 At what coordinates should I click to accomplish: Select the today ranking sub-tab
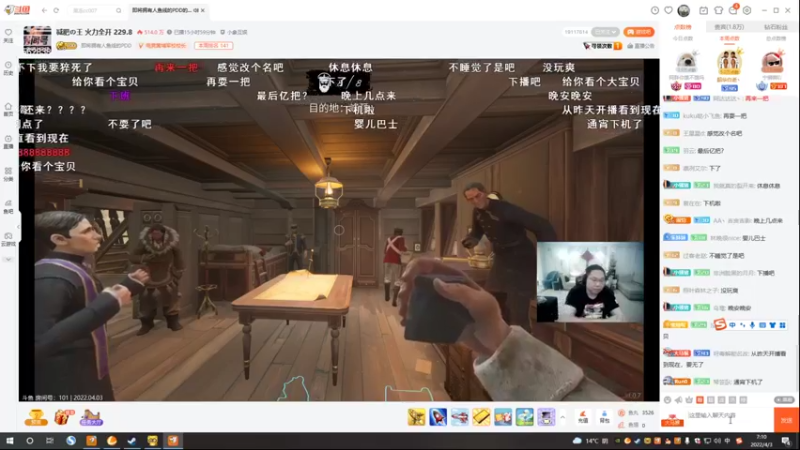tap(683, 38)
